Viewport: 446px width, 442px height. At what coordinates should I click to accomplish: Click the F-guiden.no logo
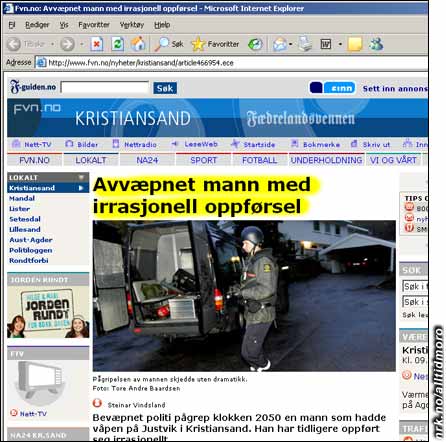(x=33, y=87)
